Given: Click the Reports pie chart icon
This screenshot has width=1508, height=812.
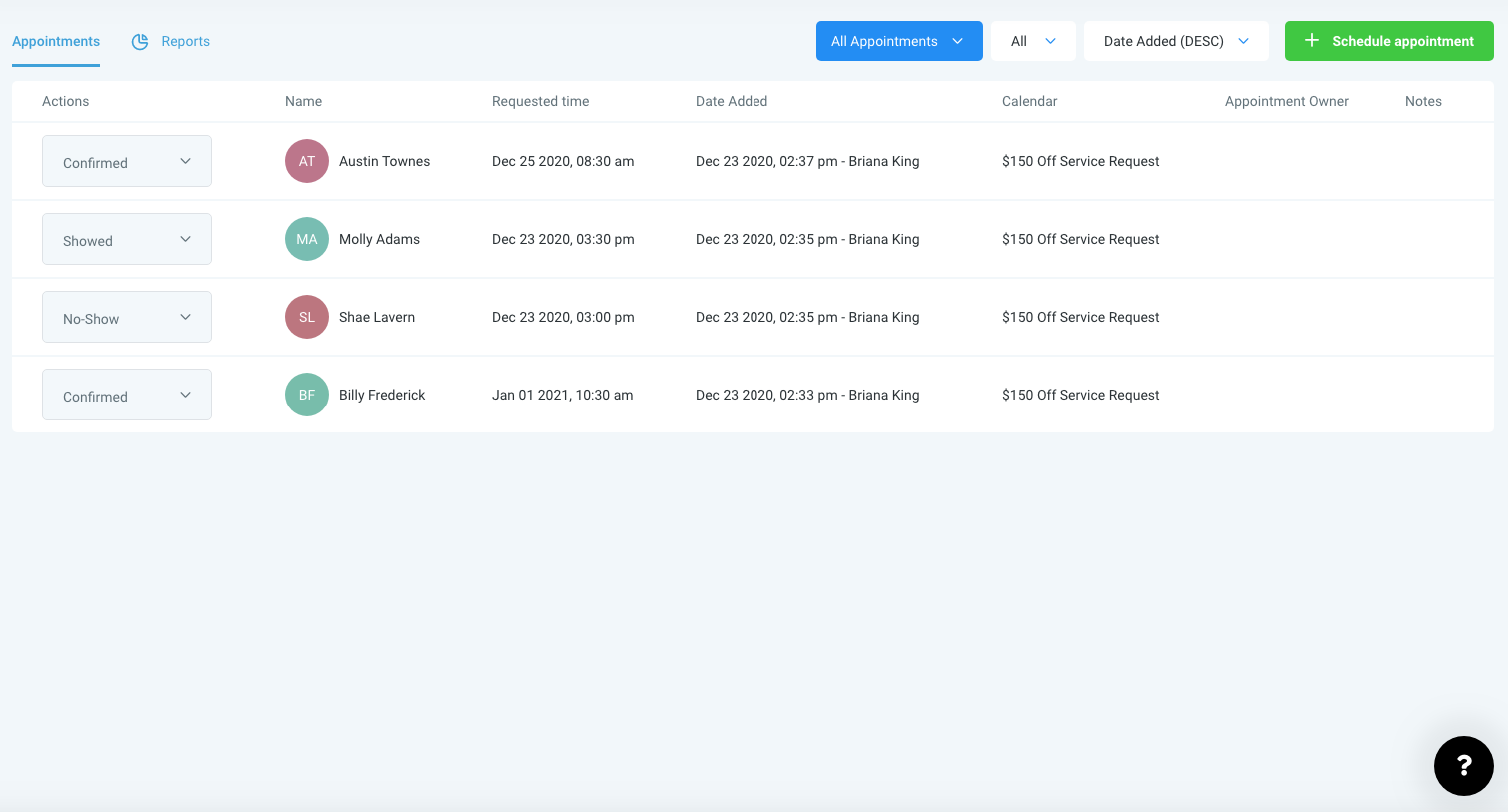Looking at the screenshot, I should (140, 41).
